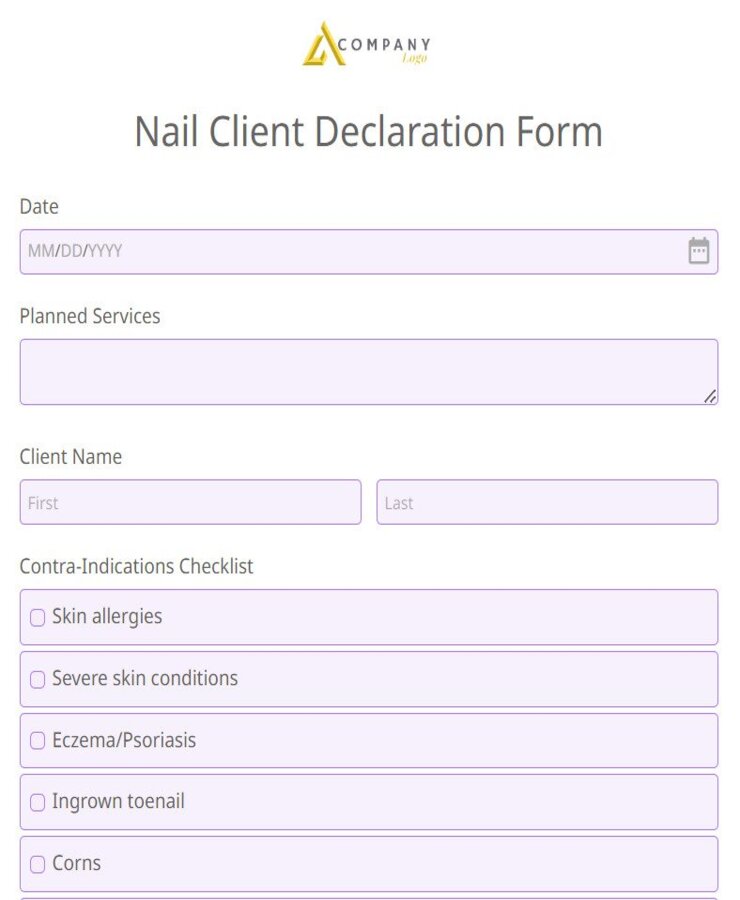Click the Nail Client Declaration Form title

point(369,131)
